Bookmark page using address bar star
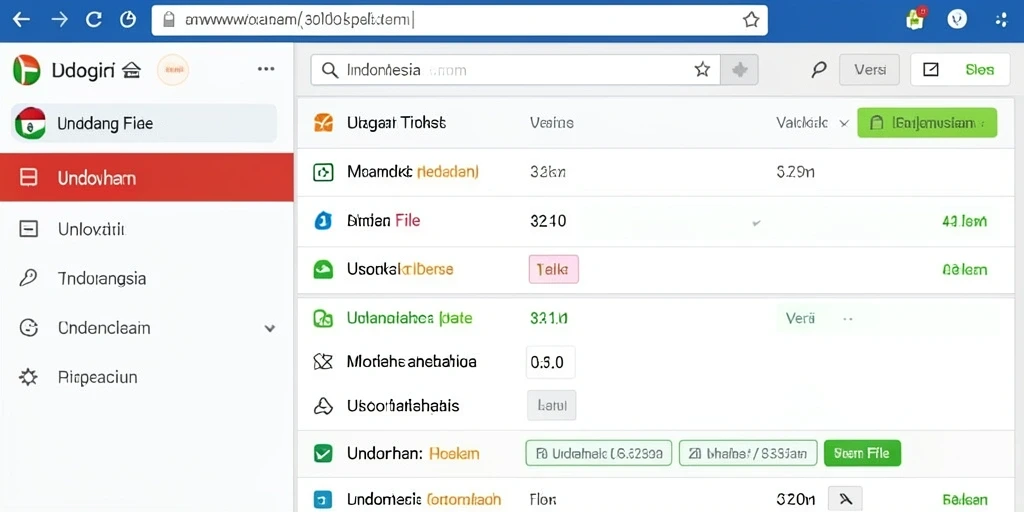Screen dimensions: 1024x512 pos(751,20)
